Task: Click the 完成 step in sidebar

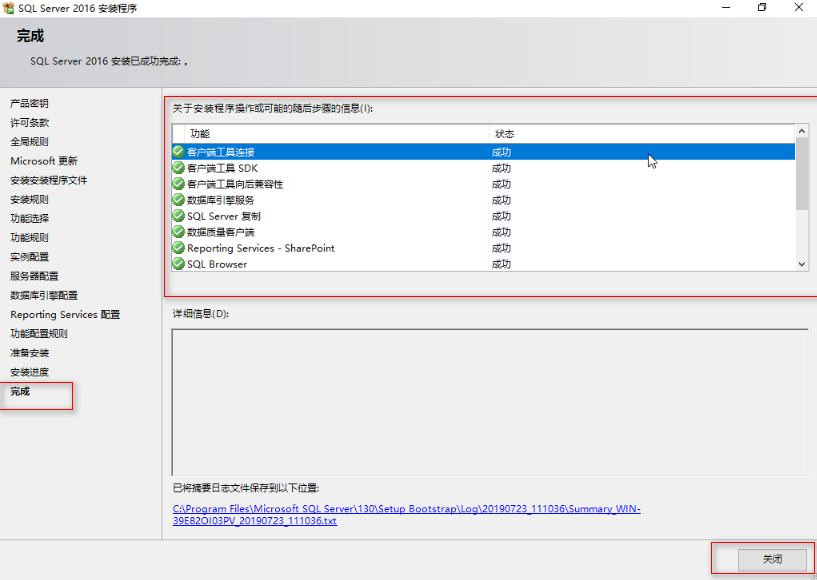Action: coord(20,391)
